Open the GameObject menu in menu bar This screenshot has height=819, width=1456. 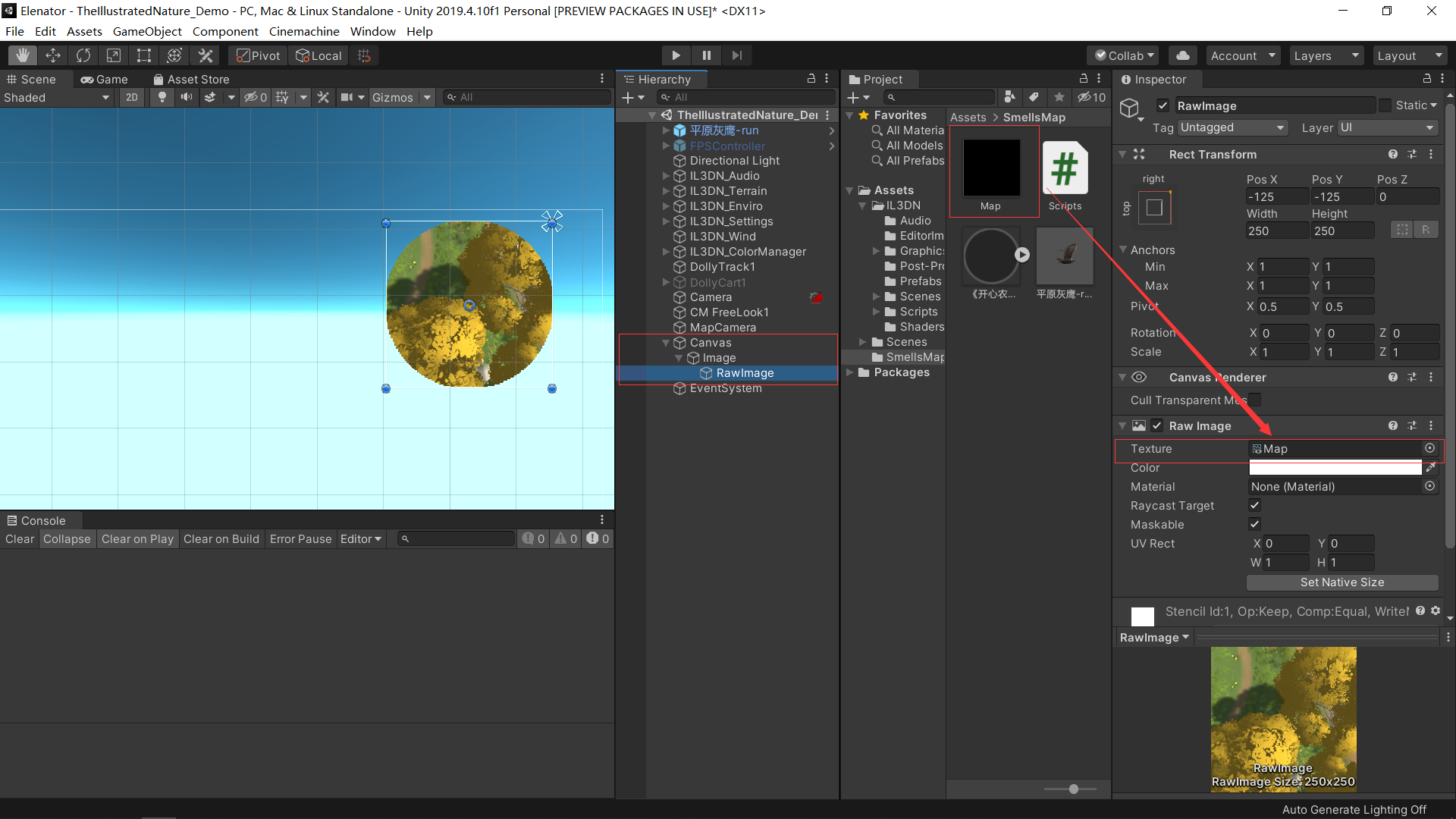[147, 31]
